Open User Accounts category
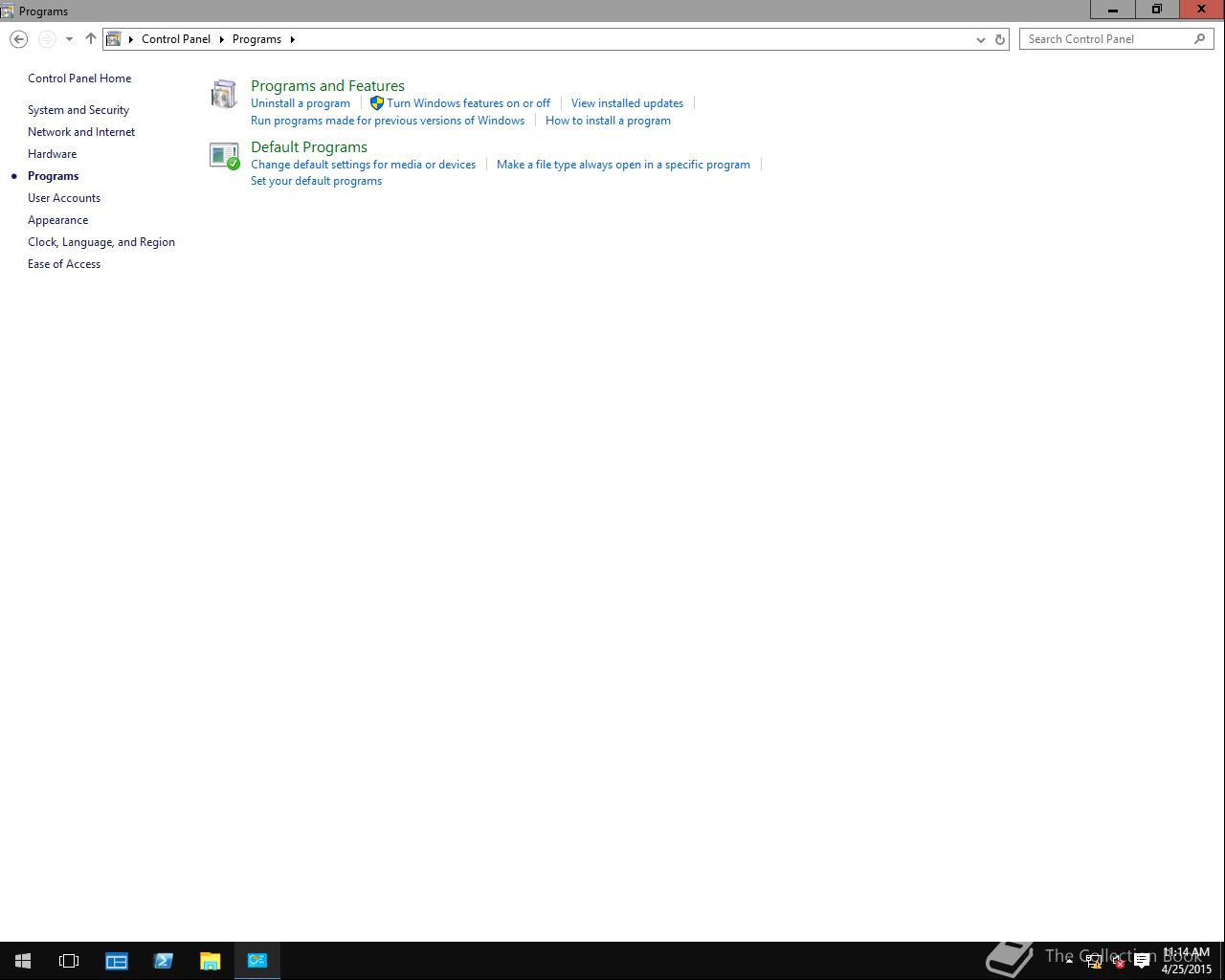Screen dimensions: 1225x980 click(x=64, y=198)
